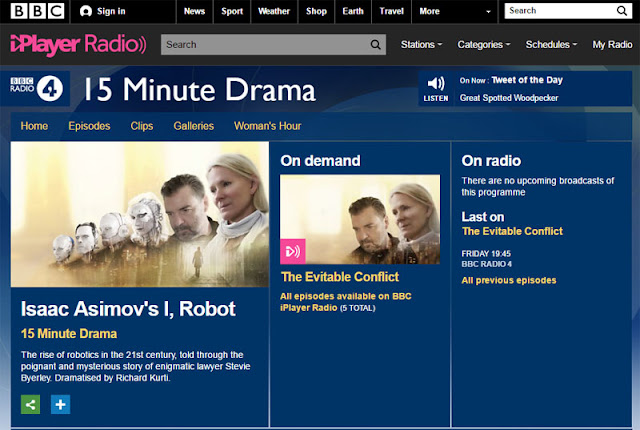
Task: Select the Woman's Hour tab
Action: click(x=267, y=126)
